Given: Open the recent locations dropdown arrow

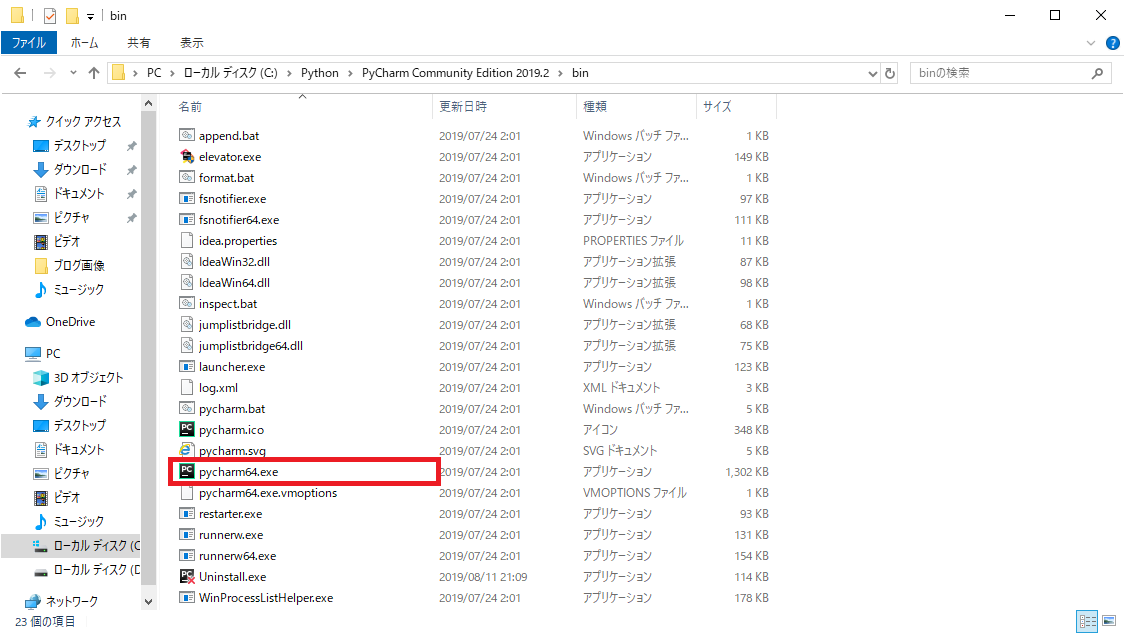Looking at the screenshot, I should tap(72, 72).
